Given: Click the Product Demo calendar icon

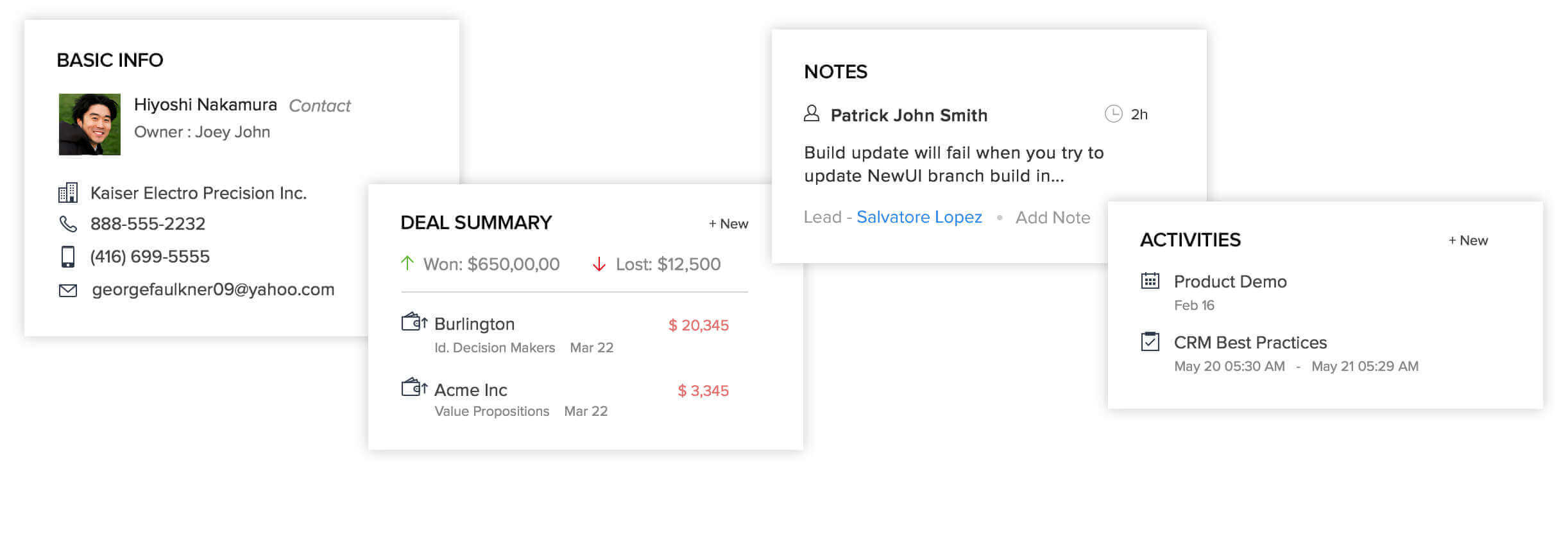Looking at the screenshot, I should 1150,281.
